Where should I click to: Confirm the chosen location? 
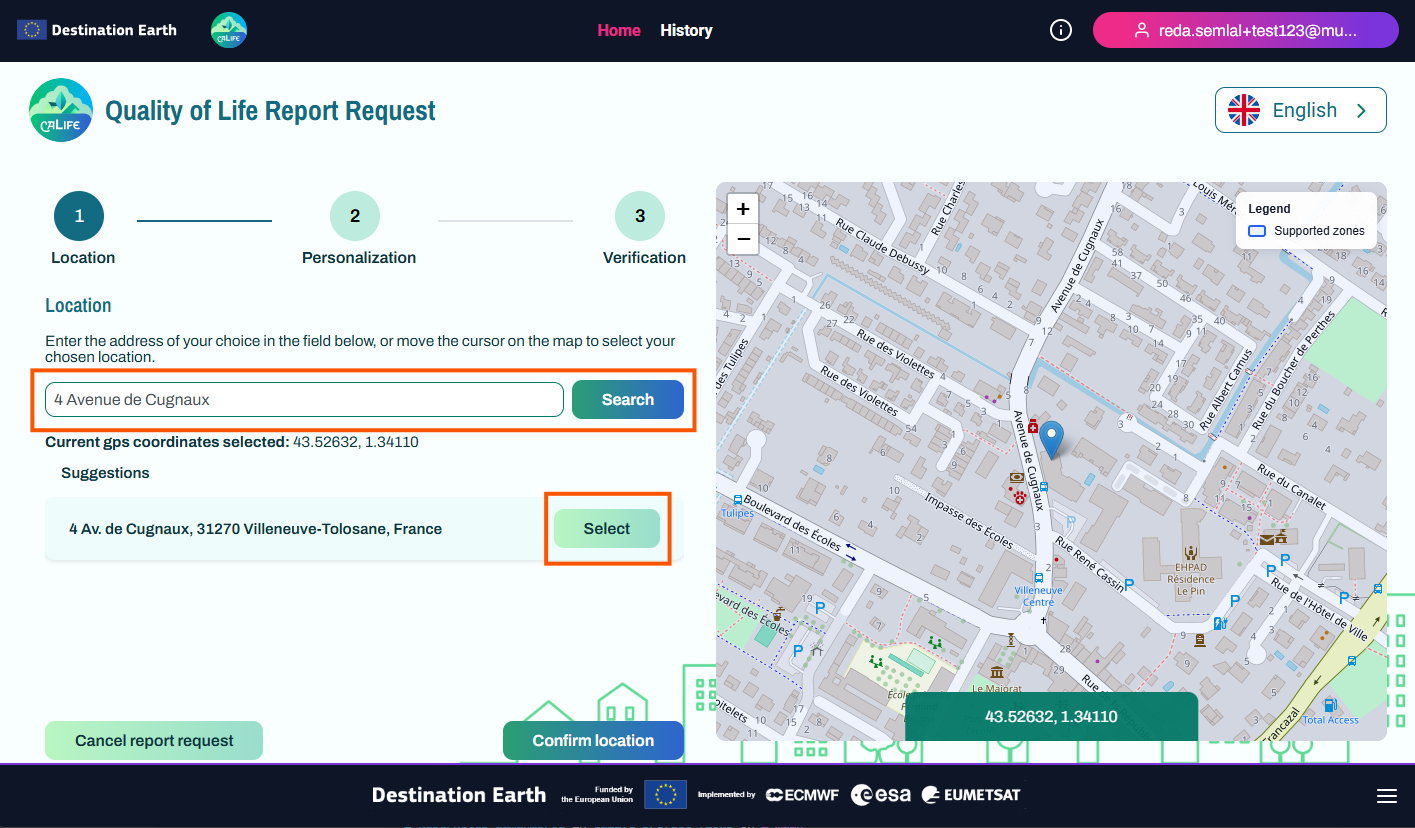pos(593,740)
